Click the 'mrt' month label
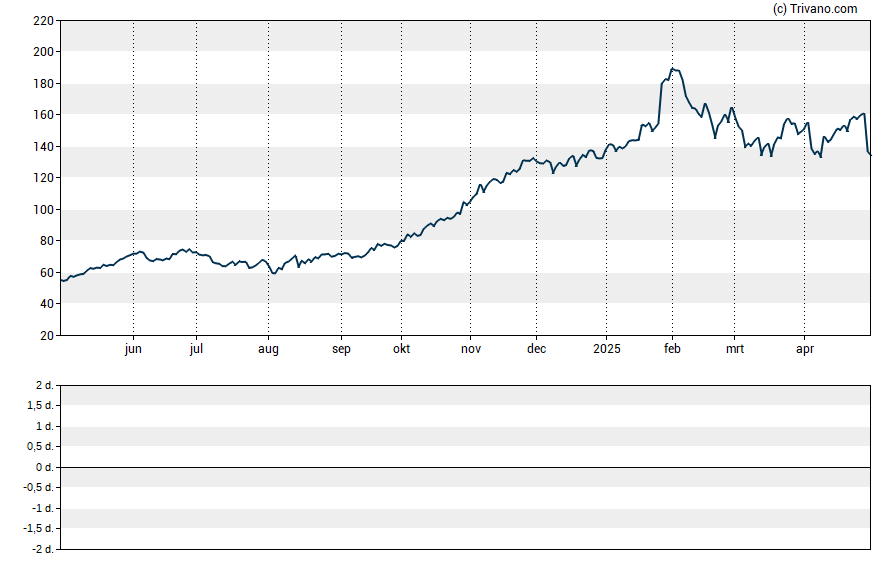888x565 pixels. click(x=735, y=349)
